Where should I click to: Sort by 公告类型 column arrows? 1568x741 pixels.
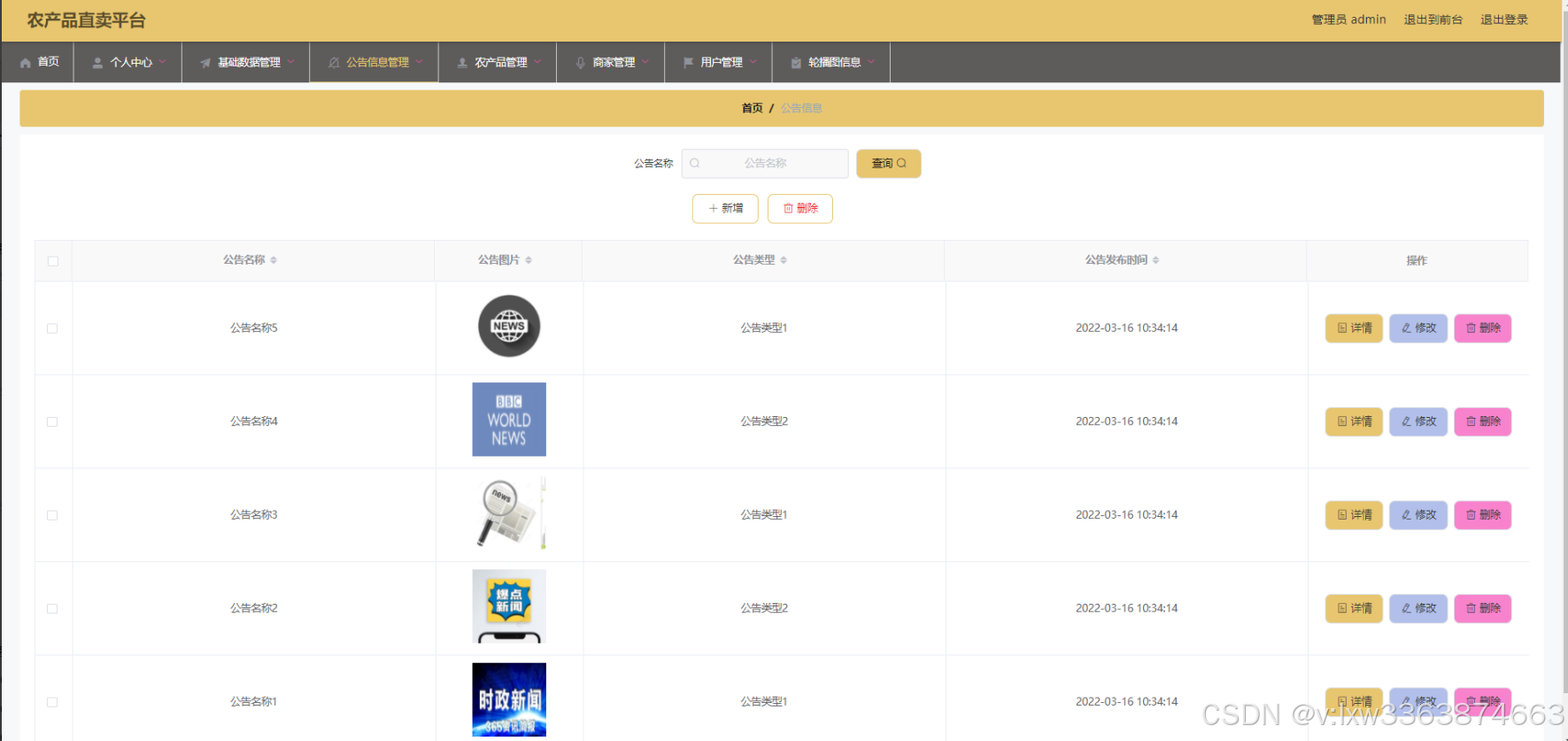click(784, 260)
